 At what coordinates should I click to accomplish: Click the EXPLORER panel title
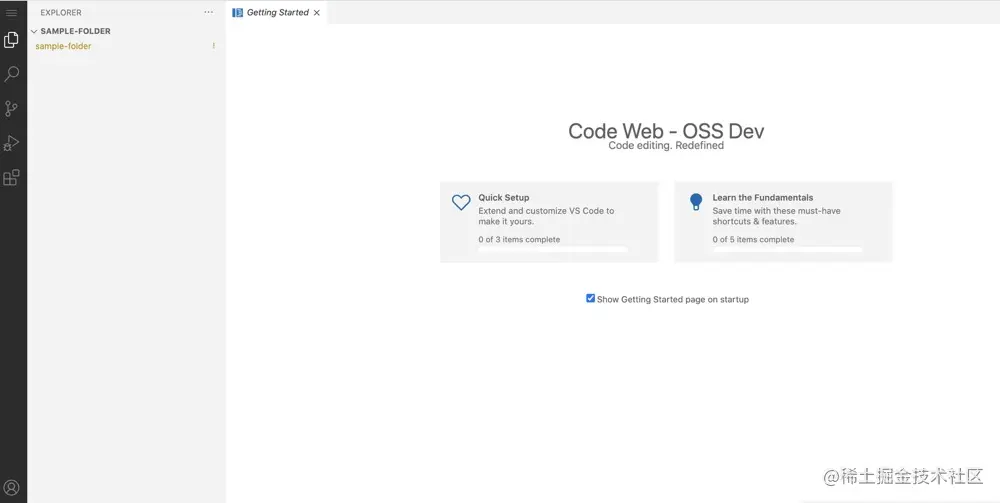[x=61, y=12]
